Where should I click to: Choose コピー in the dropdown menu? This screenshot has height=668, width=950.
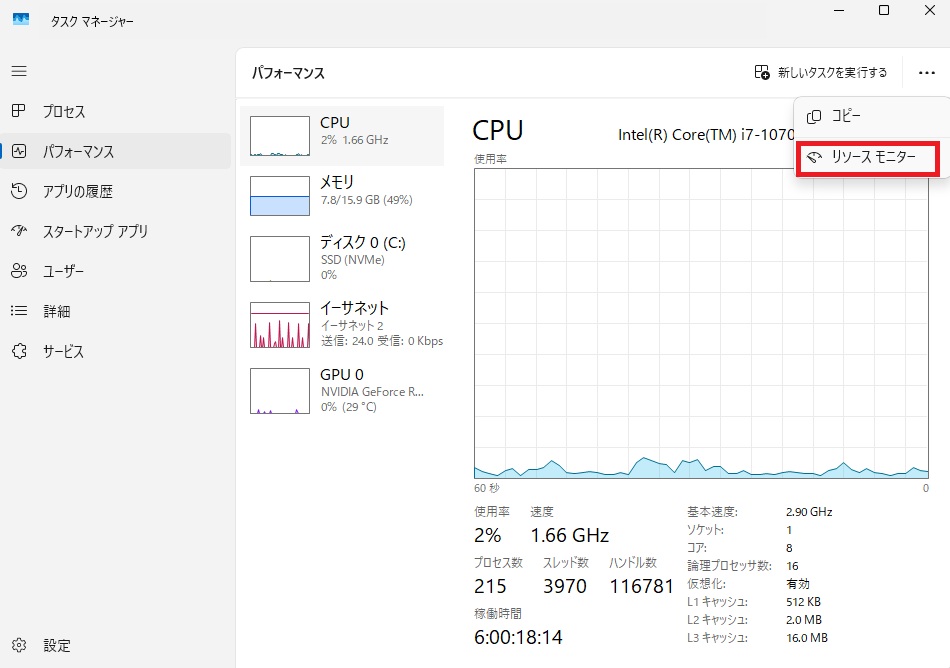(x=846, y=116)
